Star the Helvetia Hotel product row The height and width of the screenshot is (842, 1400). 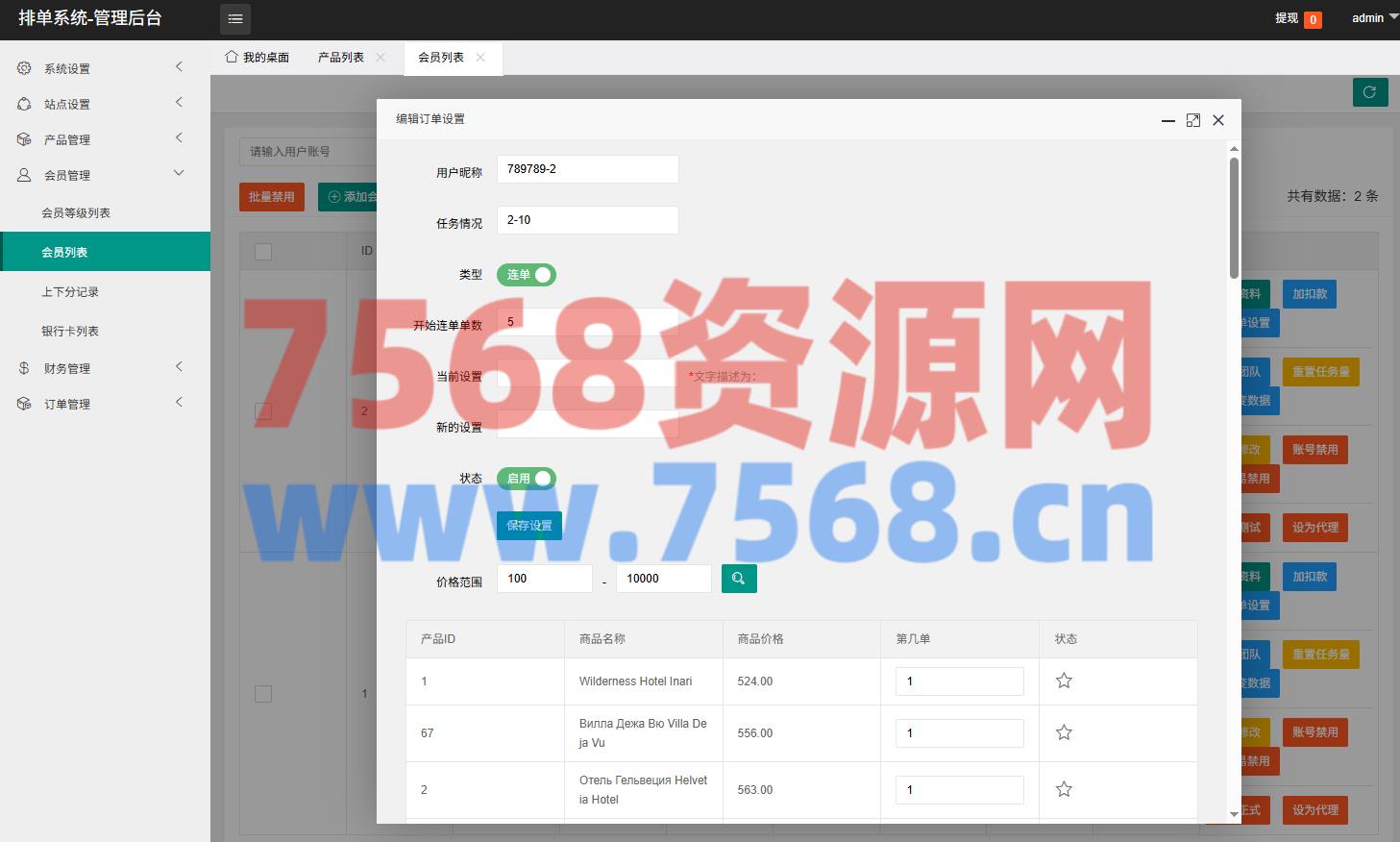1064,790
